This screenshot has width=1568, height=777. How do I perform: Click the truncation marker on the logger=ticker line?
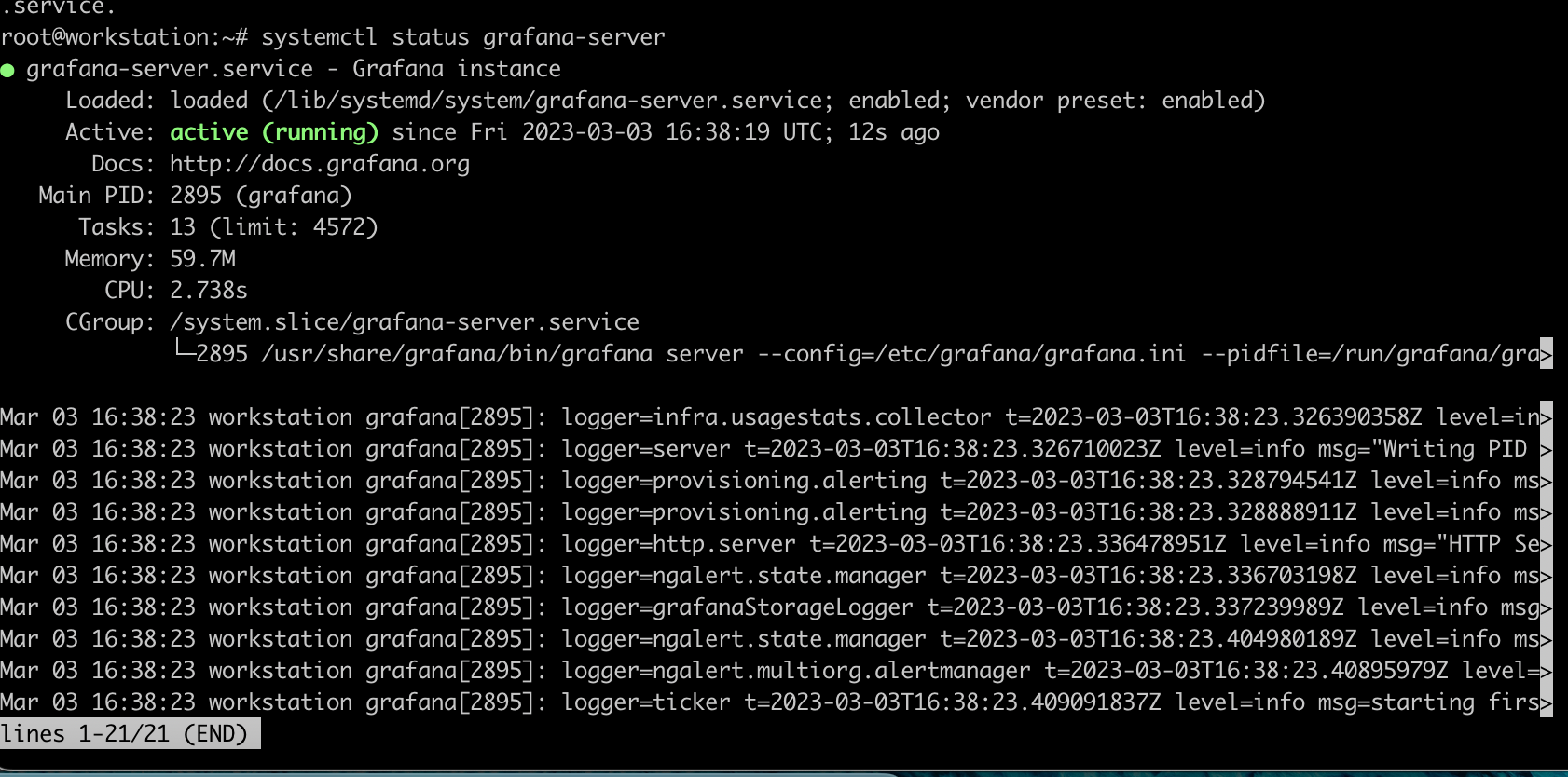pyautogui.click(x=1547, y=702)
